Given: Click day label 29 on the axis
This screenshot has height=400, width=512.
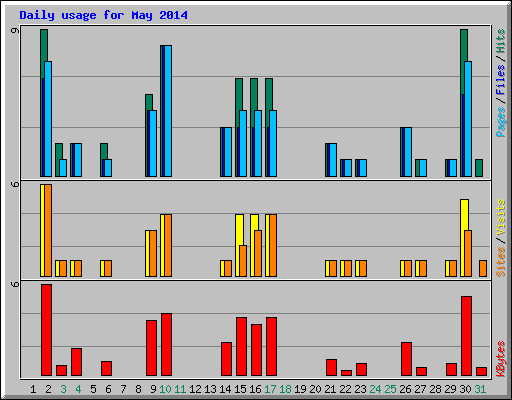Looking at the screenshot, I should [x=450, y=389].
